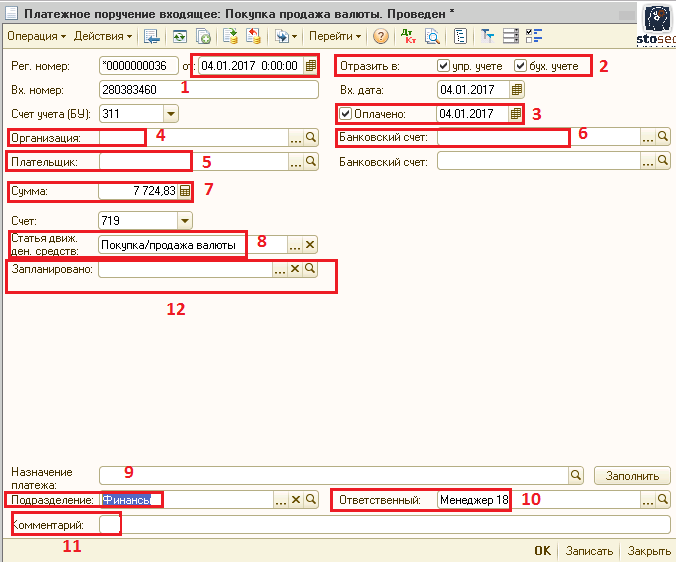The height and width of the screenshot is (562, 676).
Task: Open calculator for Сумма field
Action: (x=184, y=190)
